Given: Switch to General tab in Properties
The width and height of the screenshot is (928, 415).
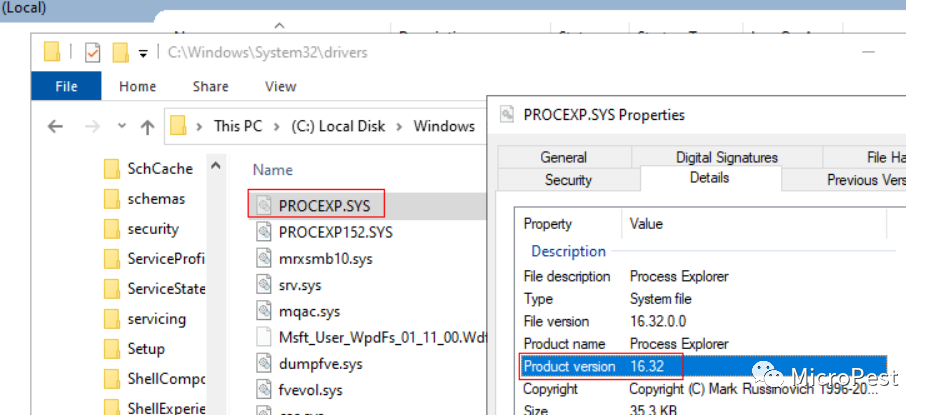Looking at the screenshot, I should (x=563, y=157).
